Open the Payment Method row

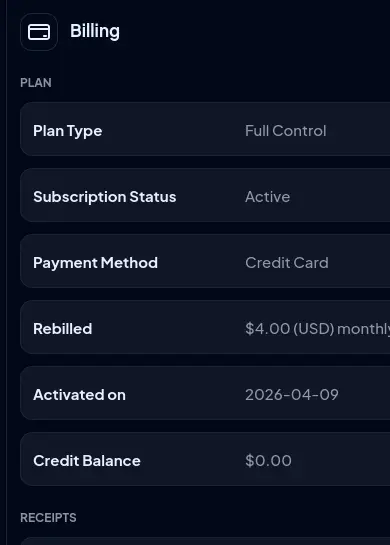pyautogui.click(x=205, y=261)
